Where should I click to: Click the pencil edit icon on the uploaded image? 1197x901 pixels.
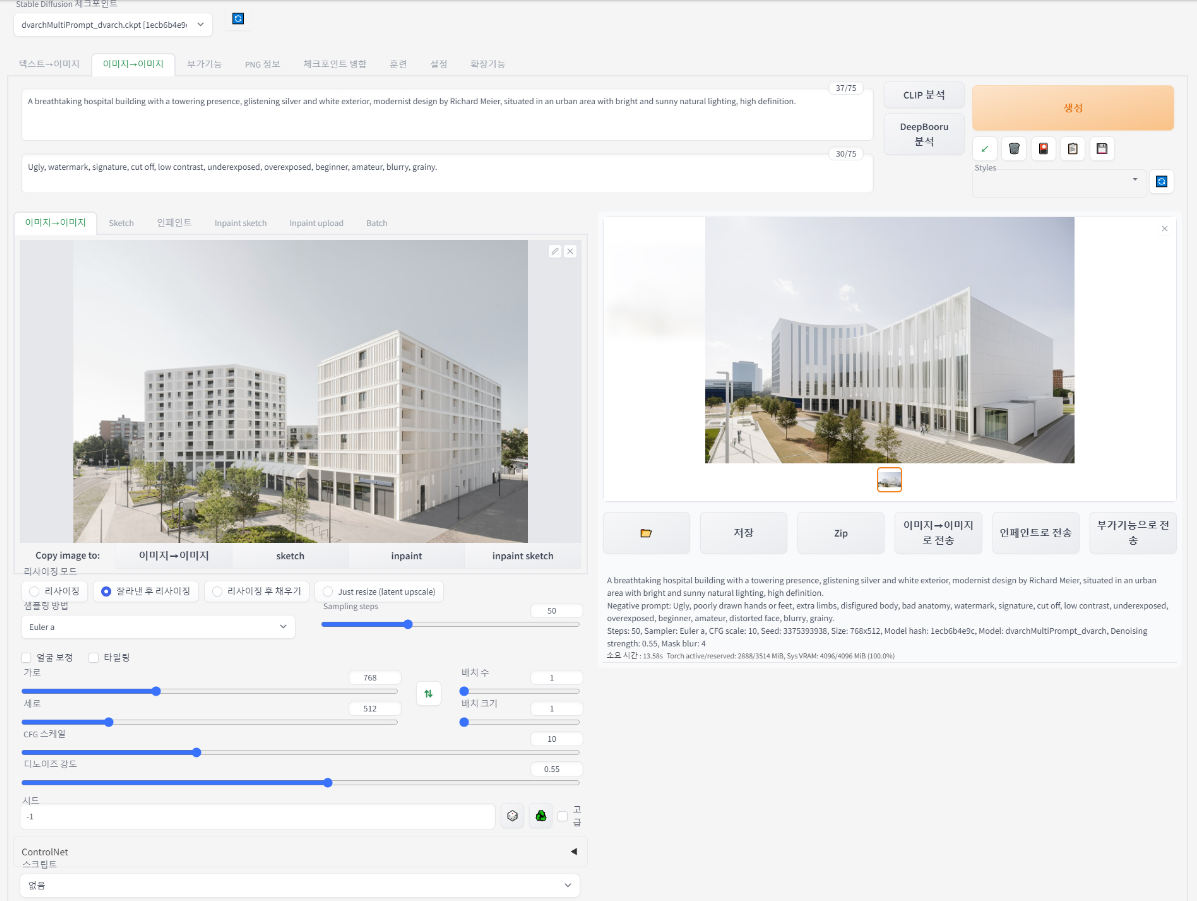pos(555,251)
